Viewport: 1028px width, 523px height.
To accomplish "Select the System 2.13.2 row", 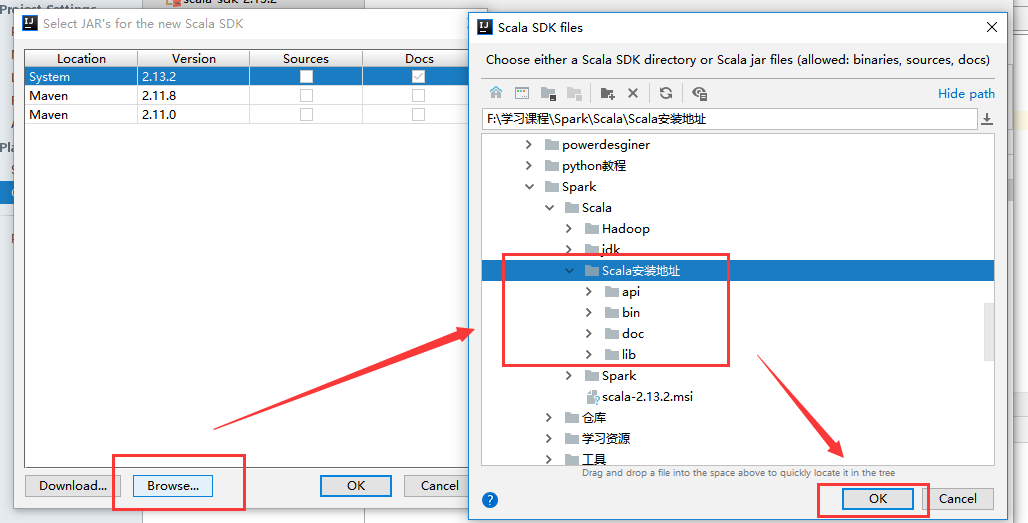I will [247, 77].
